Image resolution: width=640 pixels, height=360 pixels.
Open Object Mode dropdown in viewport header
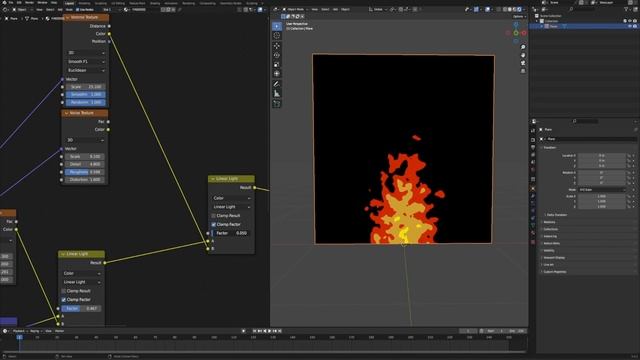coord(295,9)
